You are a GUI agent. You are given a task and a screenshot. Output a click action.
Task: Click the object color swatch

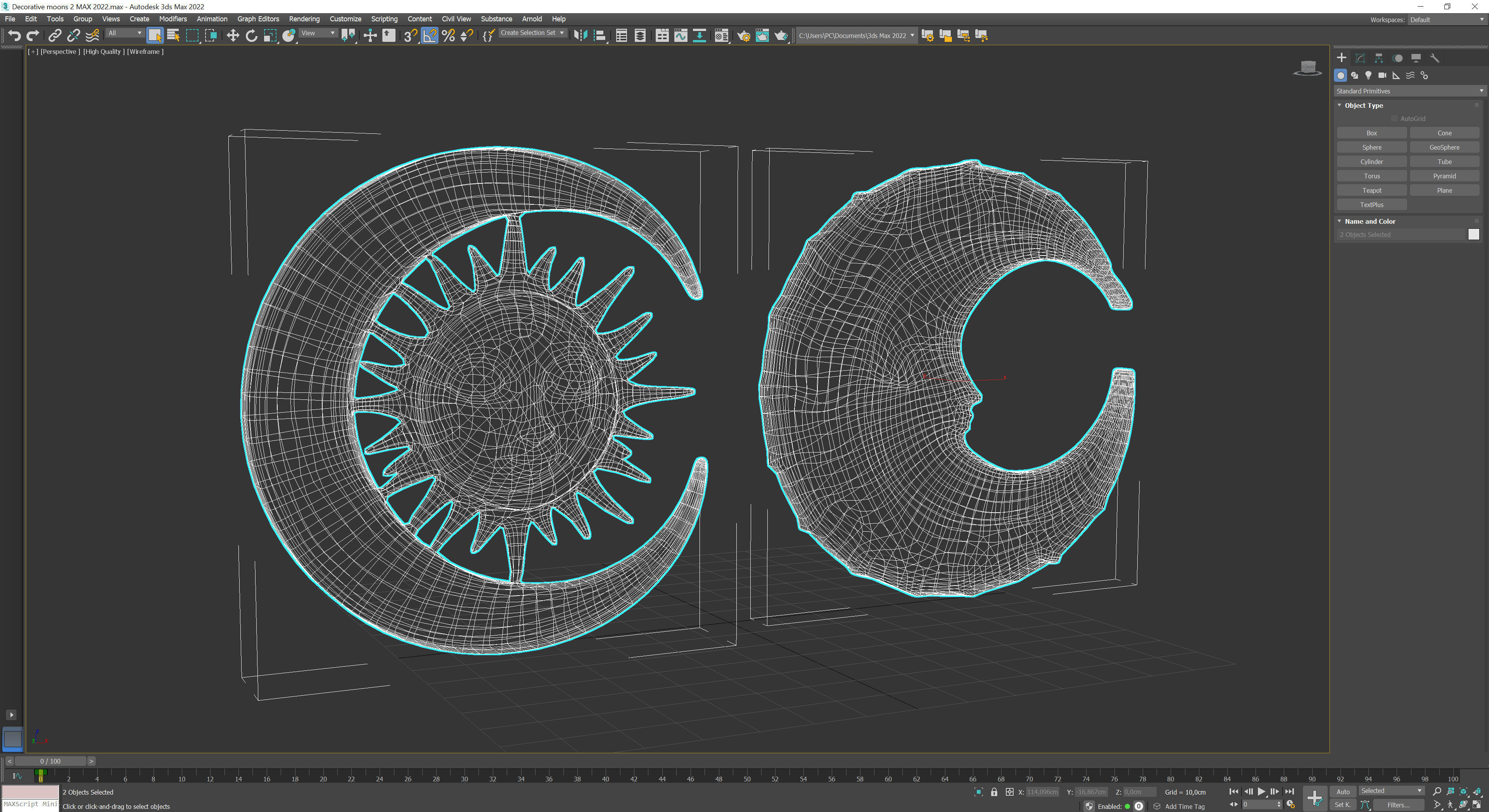click(x=1473, y=234)
